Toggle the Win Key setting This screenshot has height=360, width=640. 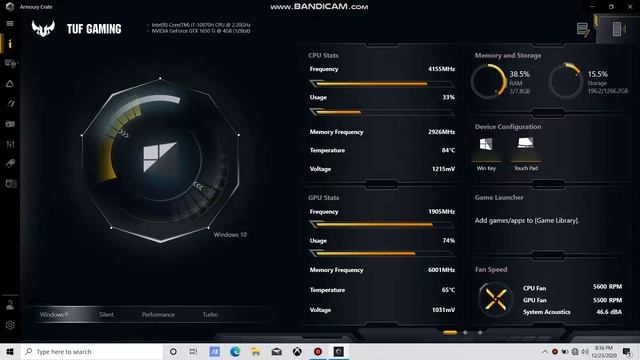pyautogui.click(x=486, y=153)
